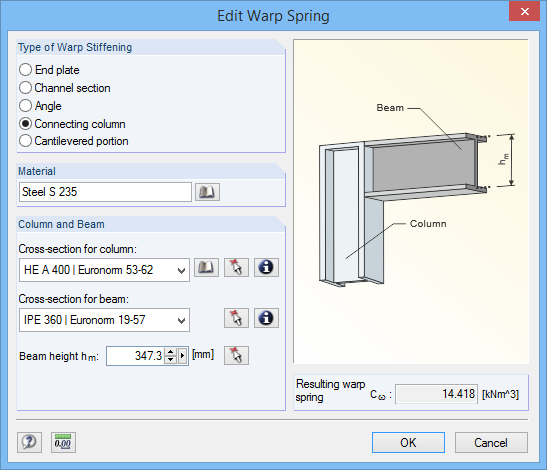The height and width of the screenshot is (470, 547).
Task: Increase beam height with up spinner
Action: (x=170, y=352)
